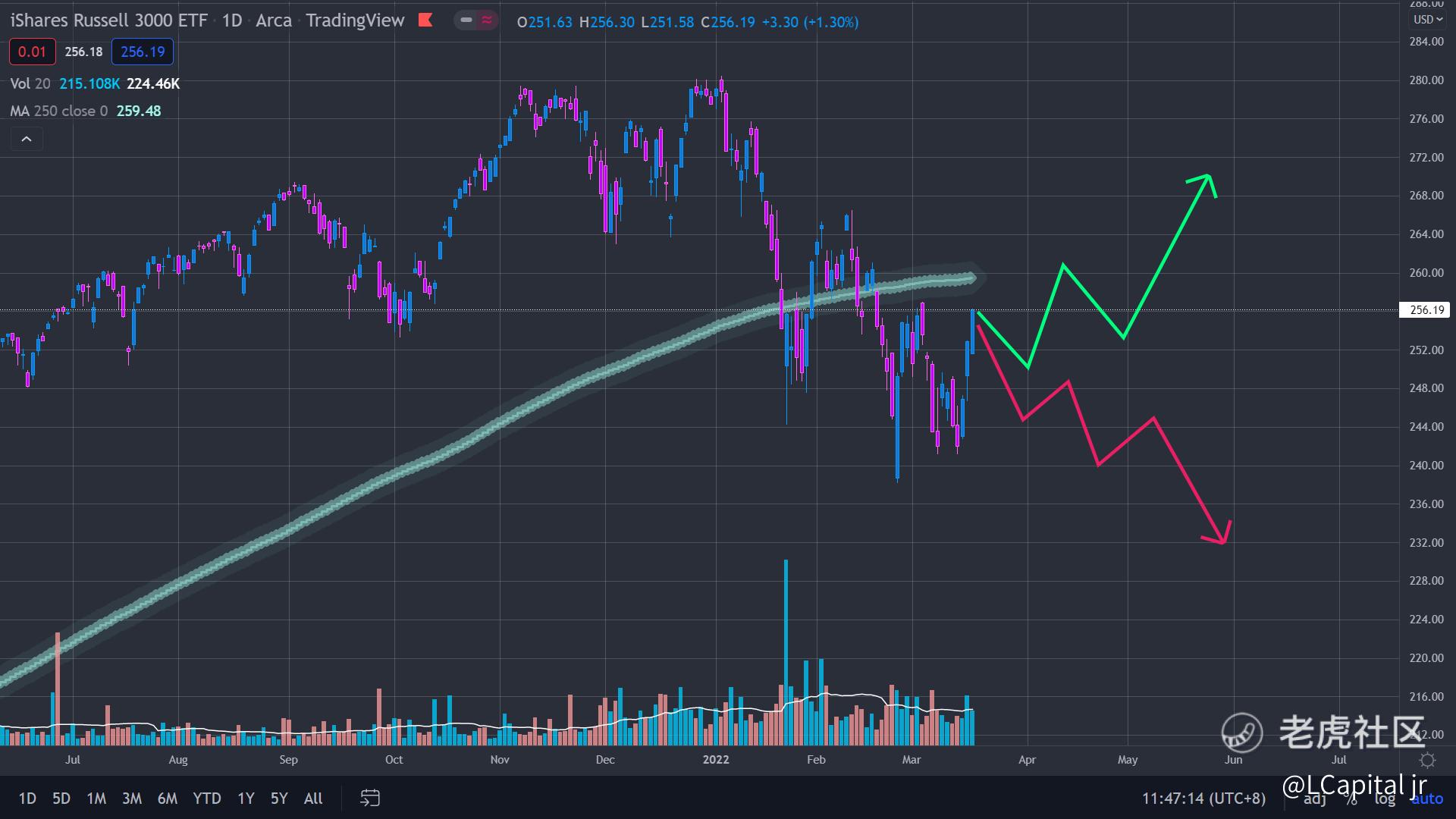Click the pink wavy indicator status icon
This screenshot has height=819, width=1456.
(487, 20)
